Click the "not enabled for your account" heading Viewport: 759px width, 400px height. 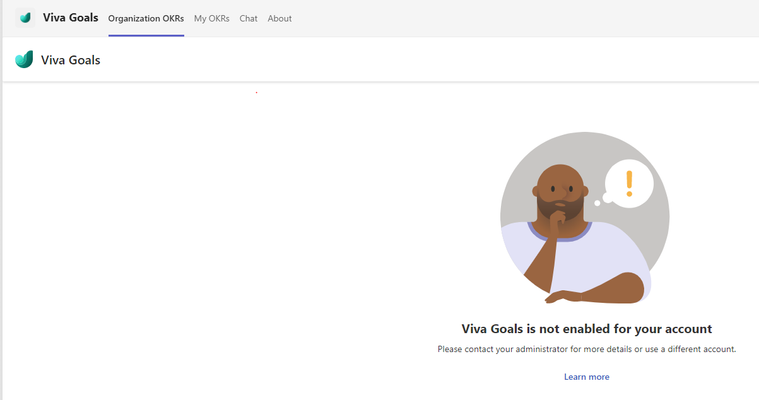point(587,329)
